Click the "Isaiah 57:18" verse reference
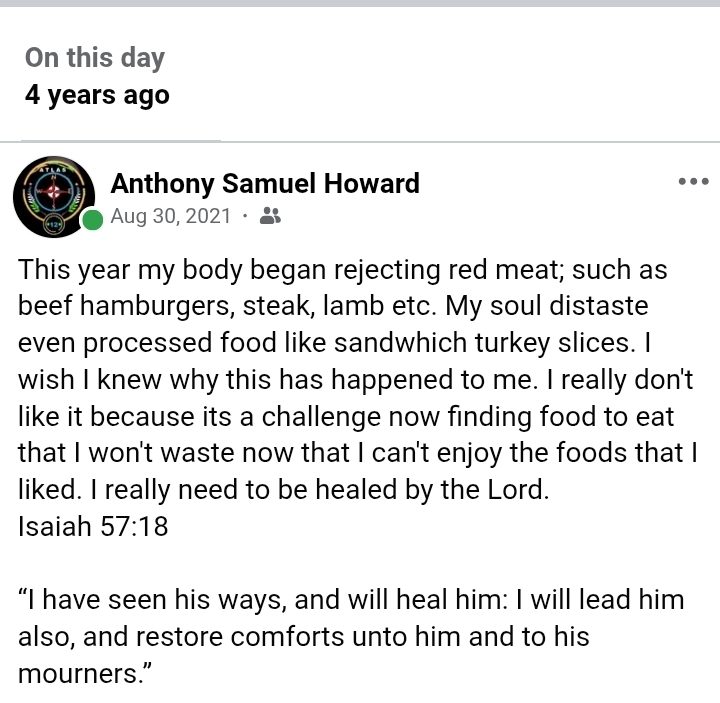This screenshot has width=720, height=703. 93,526
